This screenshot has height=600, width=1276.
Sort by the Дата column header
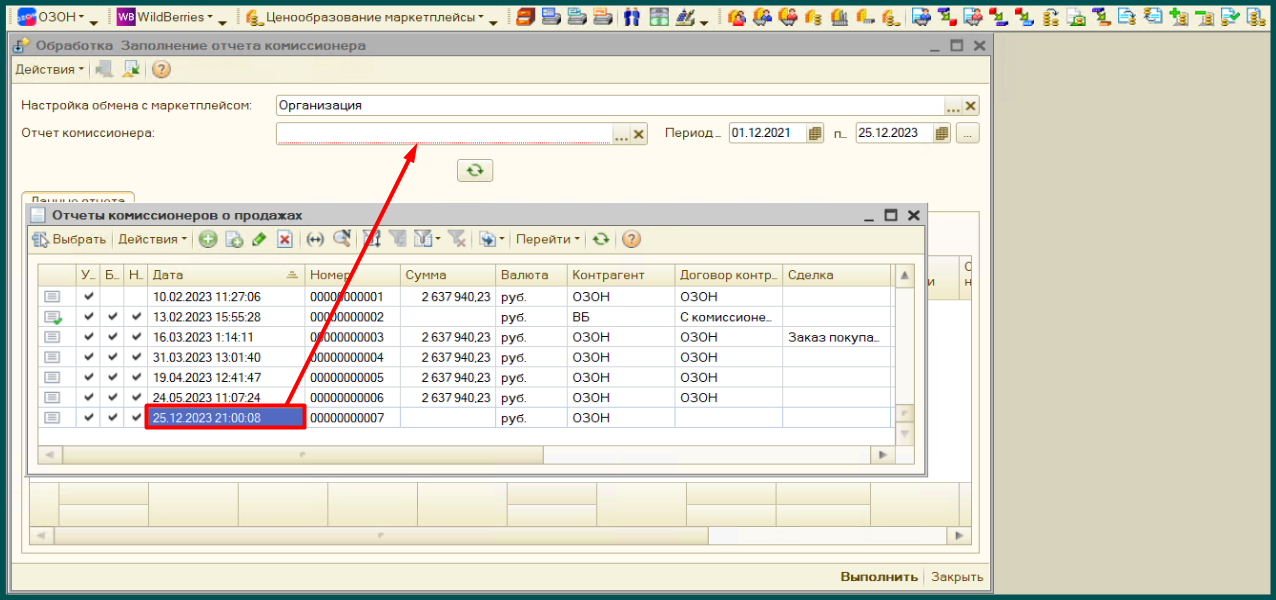226,275
